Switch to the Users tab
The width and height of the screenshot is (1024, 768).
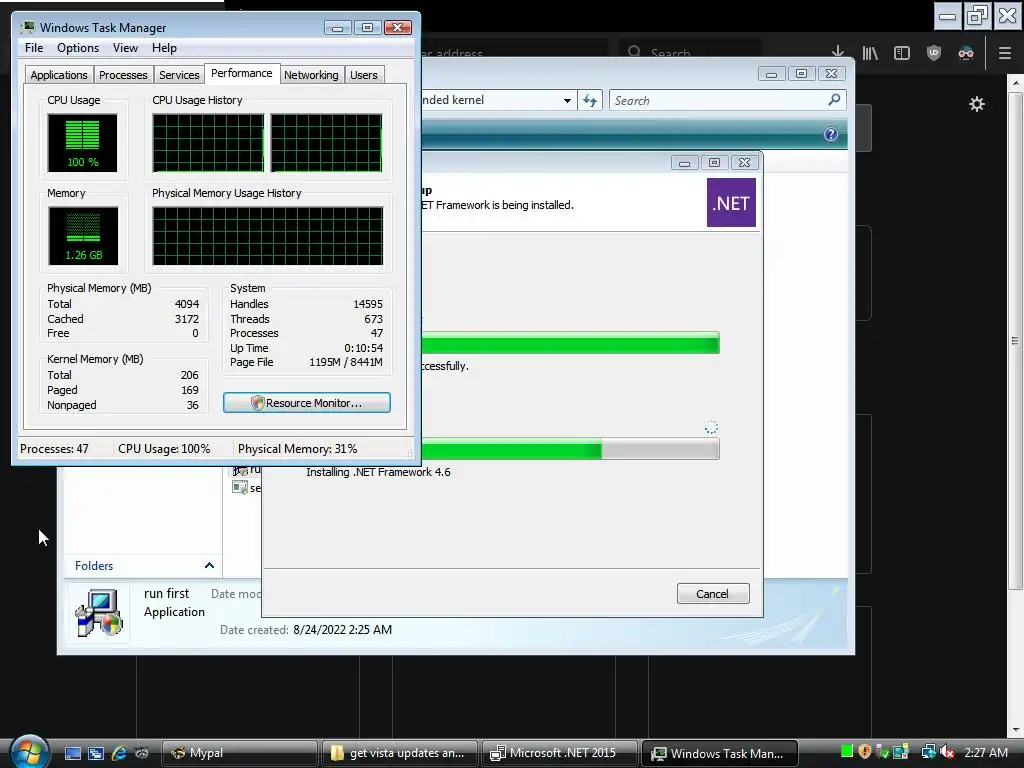[x=364, y=75]
